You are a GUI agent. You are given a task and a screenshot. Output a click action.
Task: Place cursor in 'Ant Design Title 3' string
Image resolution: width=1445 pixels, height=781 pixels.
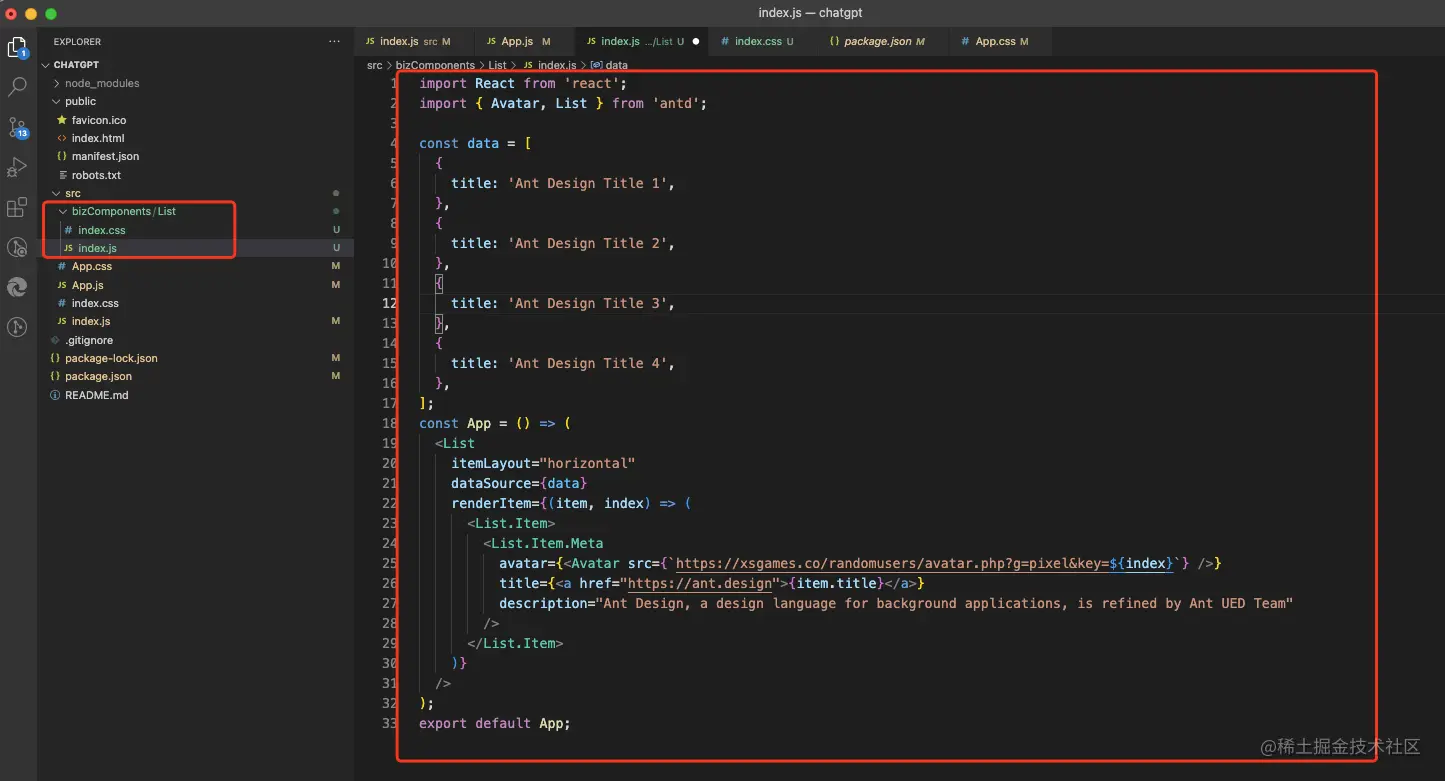586,303
